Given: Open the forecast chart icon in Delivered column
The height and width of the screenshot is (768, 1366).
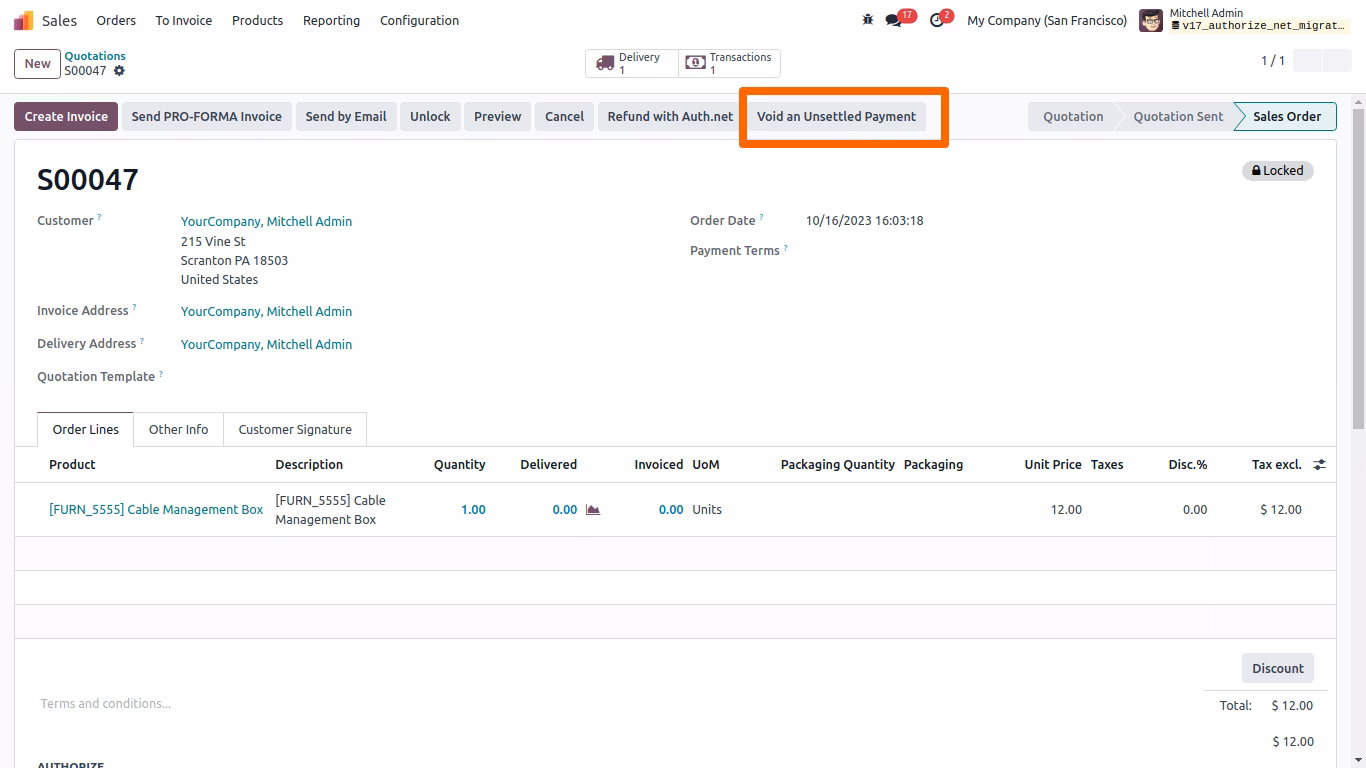Looking at the screenshot, I should tap(593, 510).
